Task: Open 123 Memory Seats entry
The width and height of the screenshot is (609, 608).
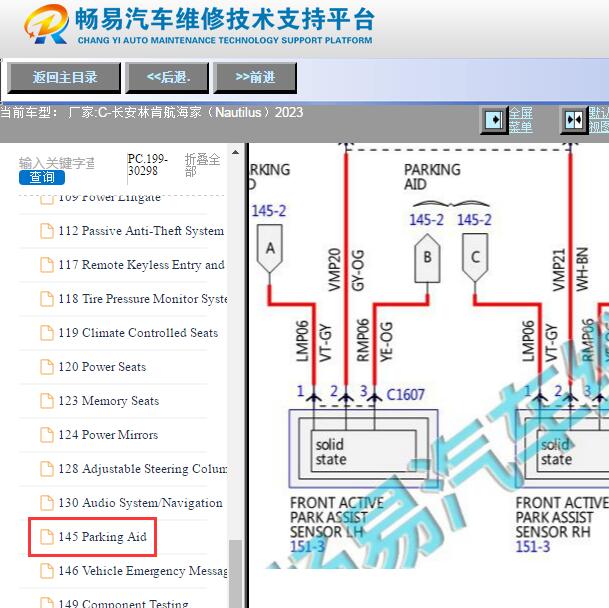Action: click(109, 401)
